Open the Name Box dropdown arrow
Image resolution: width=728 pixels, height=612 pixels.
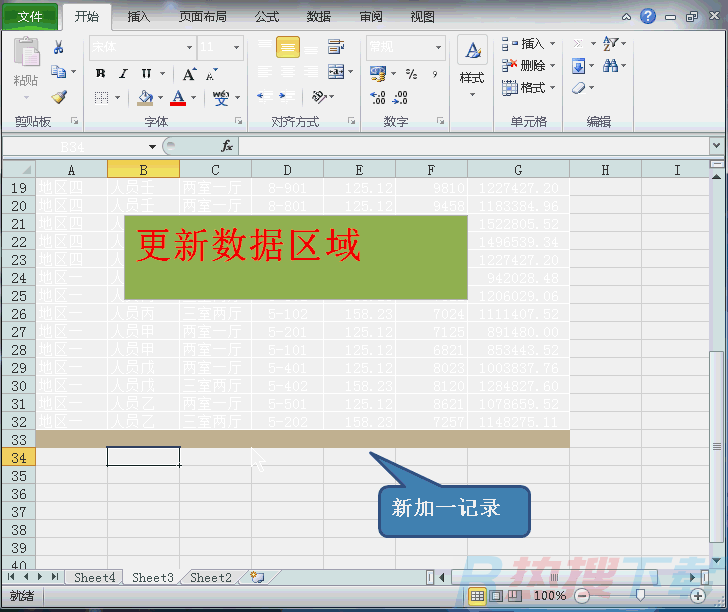tap(152, 147)
